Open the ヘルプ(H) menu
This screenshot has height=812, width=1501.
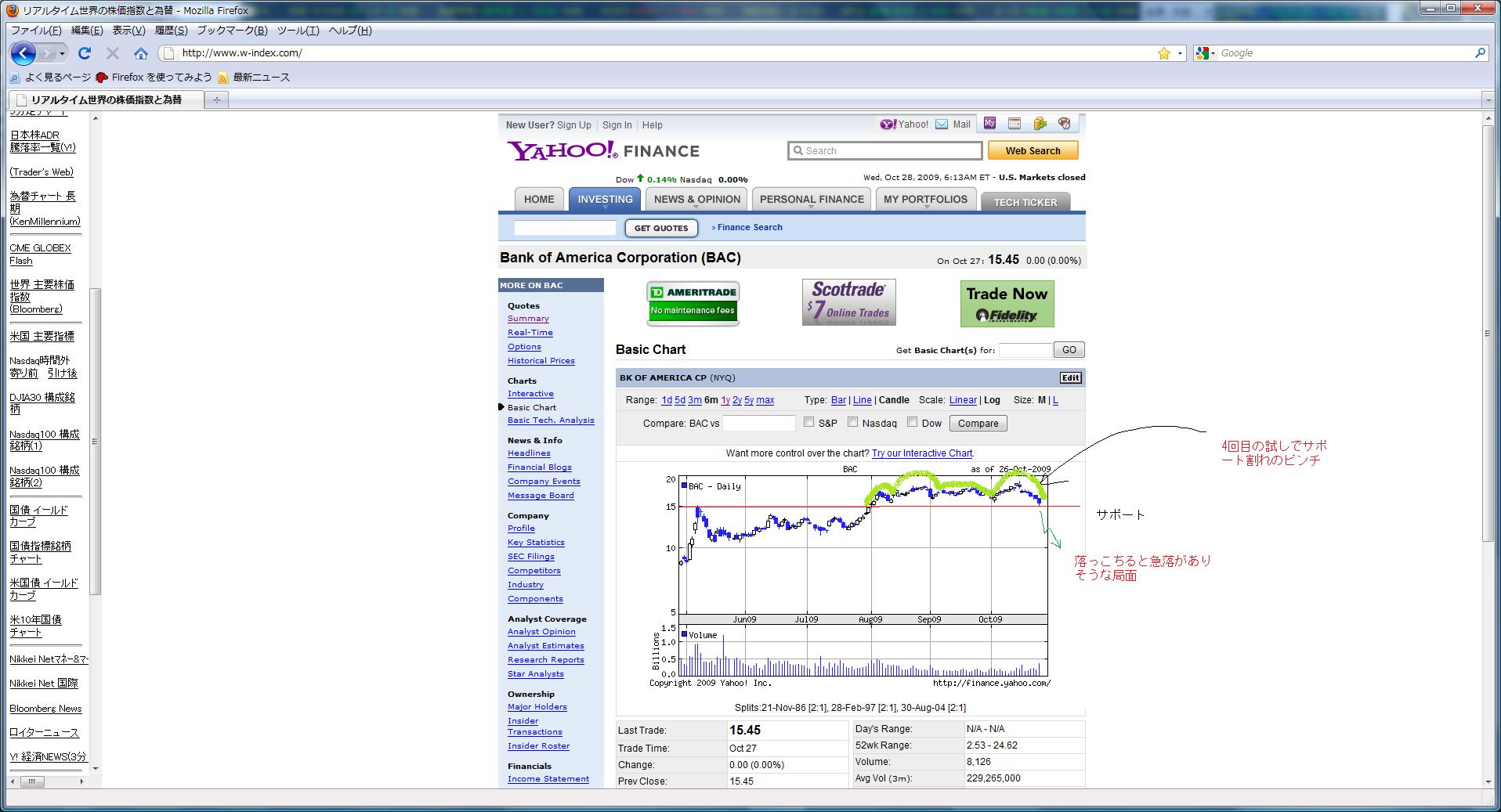(x=349, y=31)
